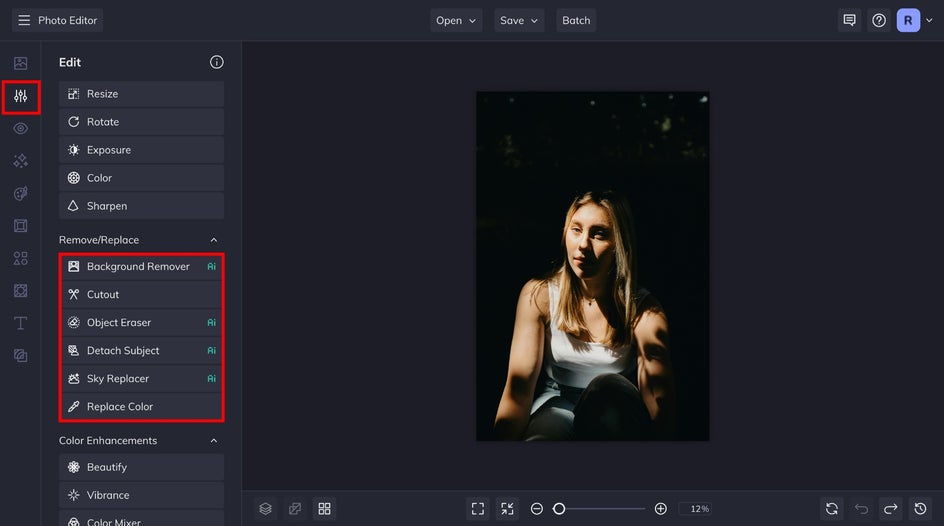This screenshot has height=526, width=944.
Task: Click the Batch button
Action: pyautogui.click(x=576, y=20)
